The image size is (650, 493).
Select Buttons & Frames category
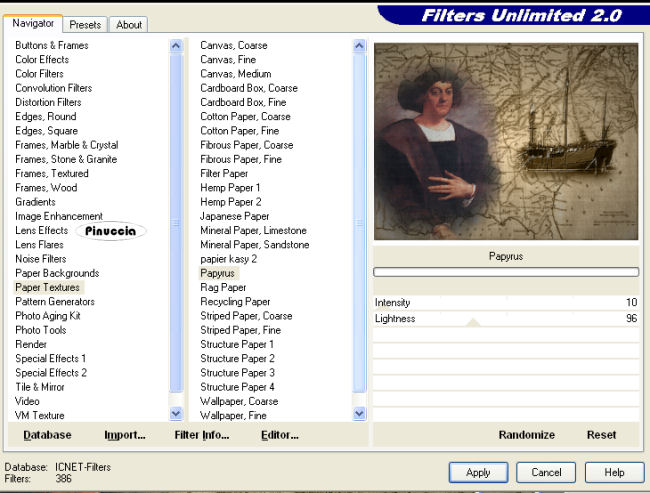click(x=52, y=45)
